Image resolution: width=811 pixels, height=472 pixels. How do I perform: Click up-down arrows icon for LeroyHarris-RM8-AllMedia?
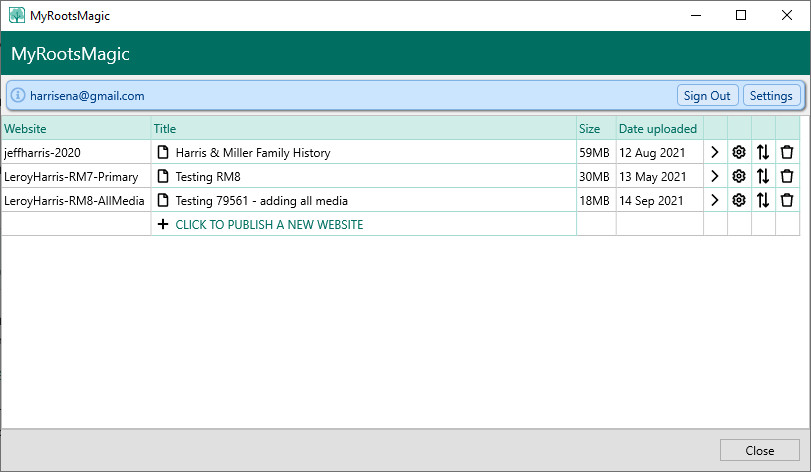point(763,200)
